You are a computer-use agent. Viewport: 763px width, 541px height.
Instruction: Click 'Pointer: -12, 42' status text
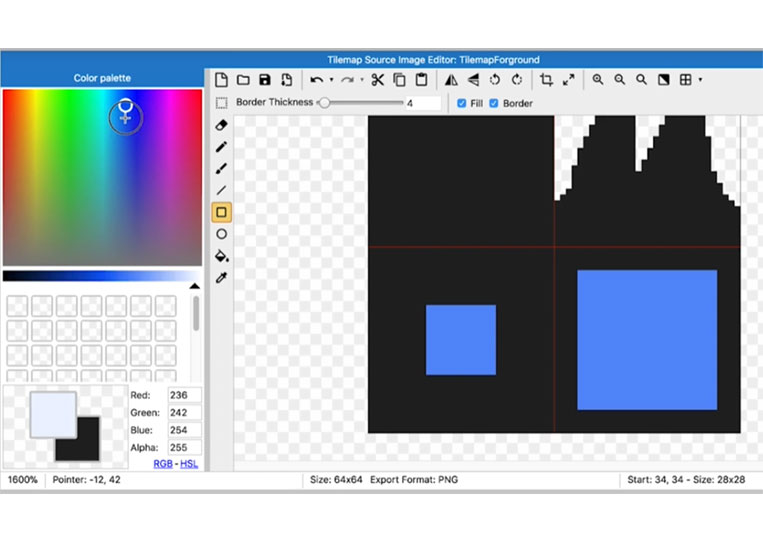point(87,480)
